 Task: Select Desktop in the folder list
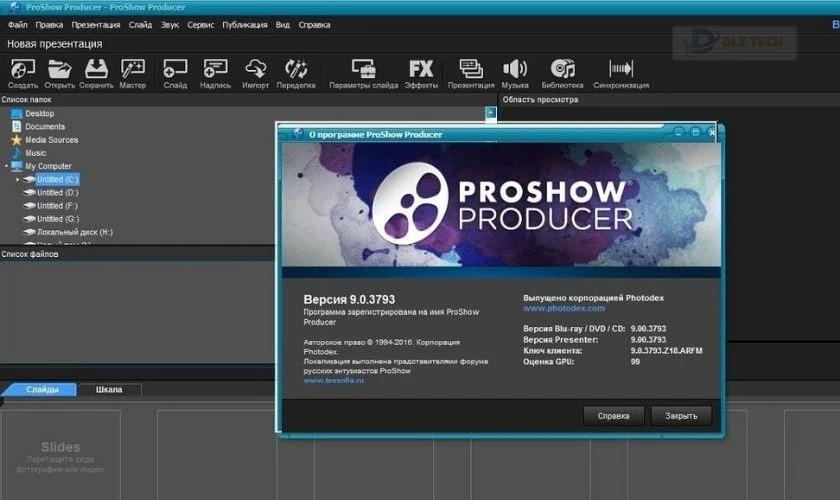pyautogui.click(x=40, y=114)
